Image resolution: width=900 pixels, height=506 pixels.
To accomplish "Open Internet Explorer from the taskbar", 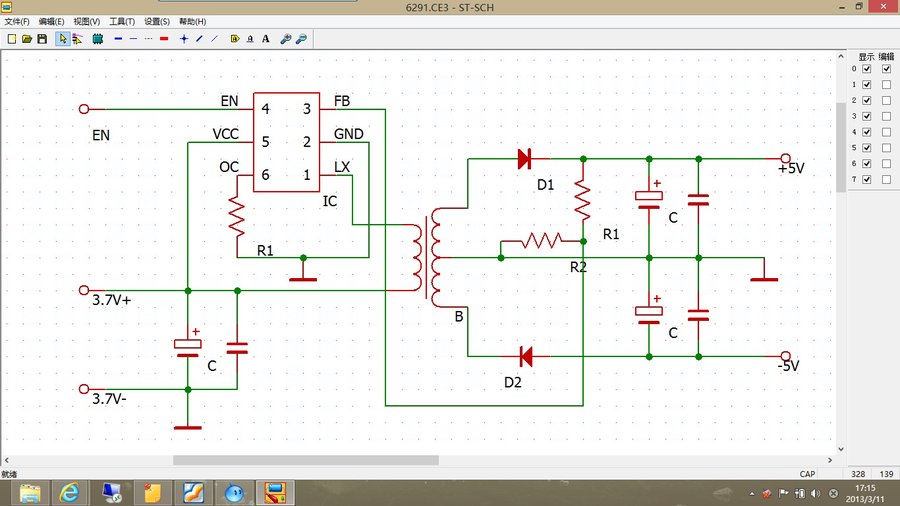I will click(69, 492).
